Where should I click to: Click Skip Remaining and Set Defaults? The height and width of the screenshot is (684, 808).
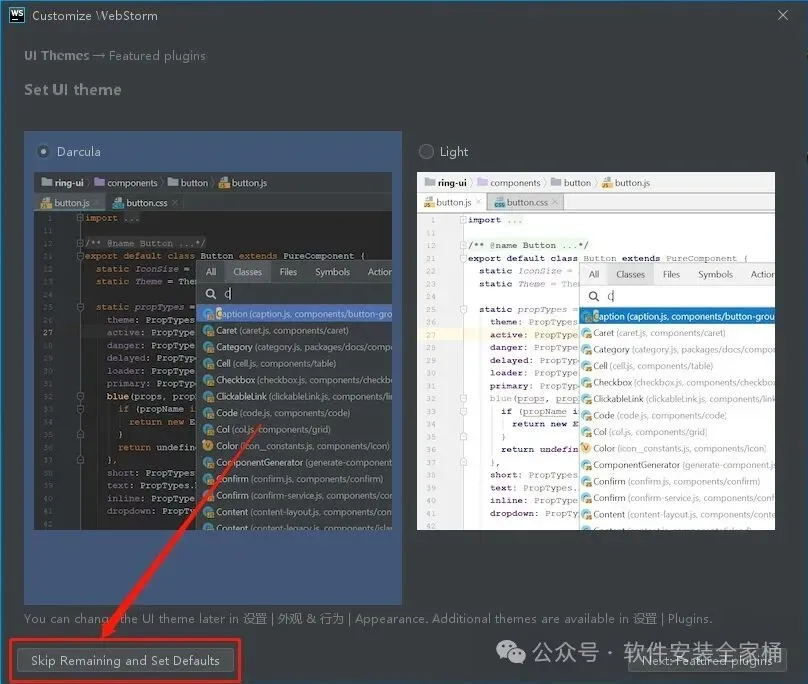125,660
